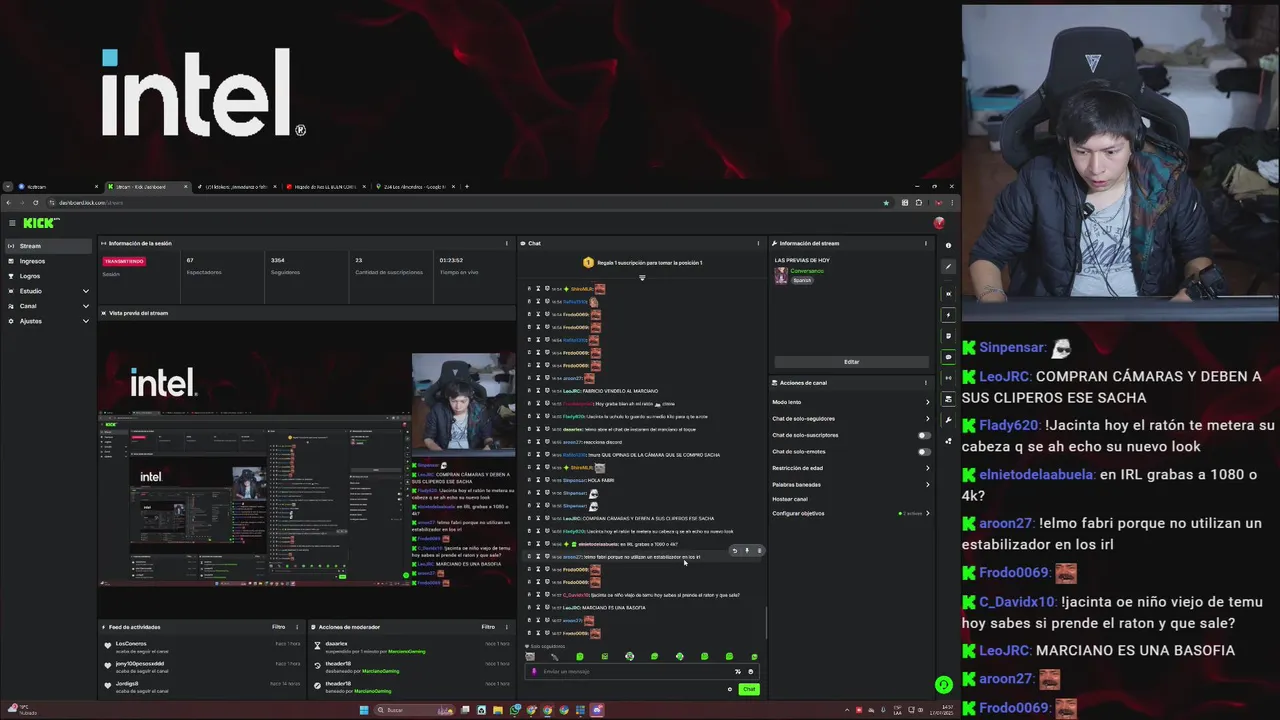The width and height of the screenshot is (1280, 720).
Task: Click the pencil edit icon in right toolbar
Action: (949, 266)
